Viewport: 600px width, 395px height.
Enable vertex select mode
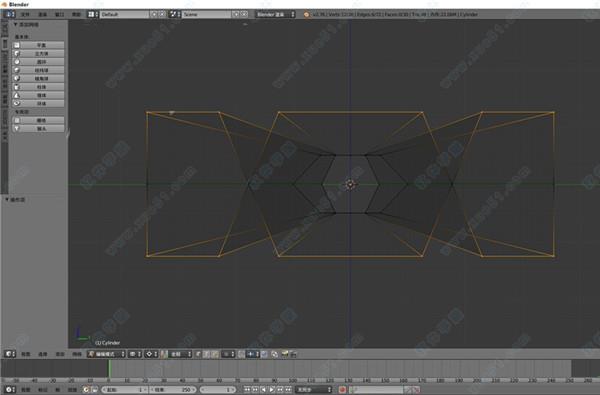click(x=199, y=354)
